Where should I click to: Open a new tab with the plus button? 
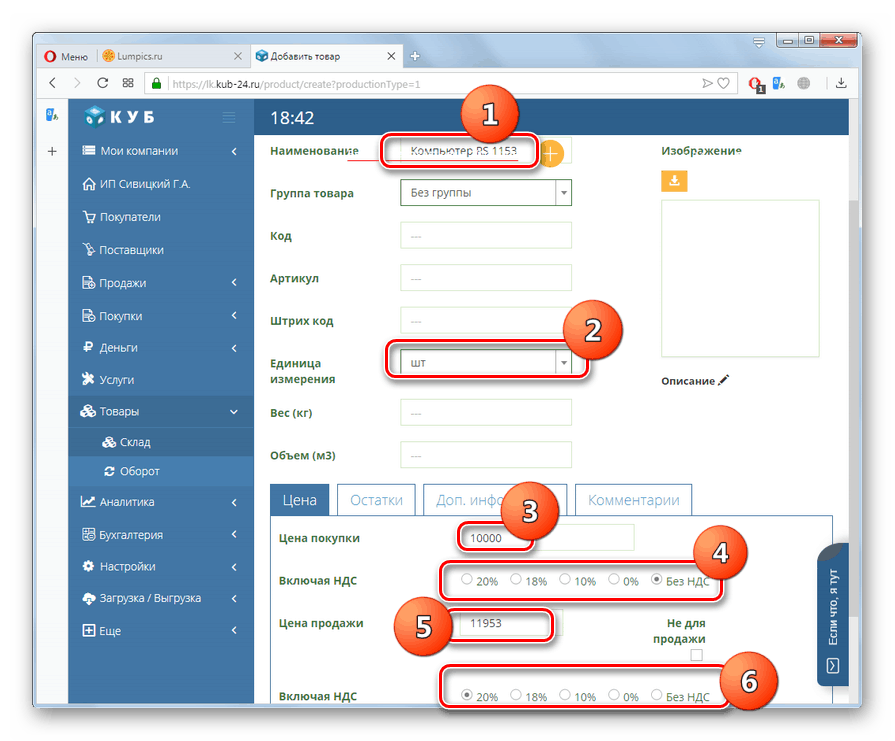pos(415,56)
